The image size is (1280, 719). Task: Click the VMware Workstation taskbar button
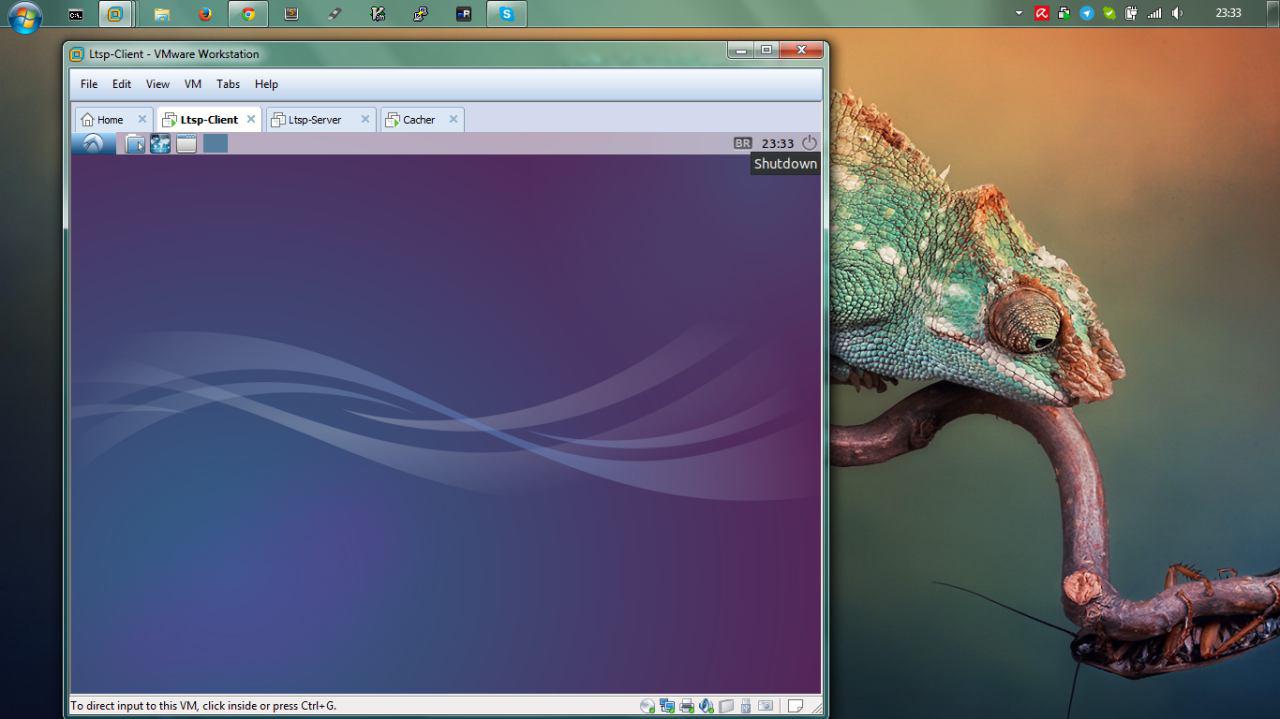click(x=115, y=14)
